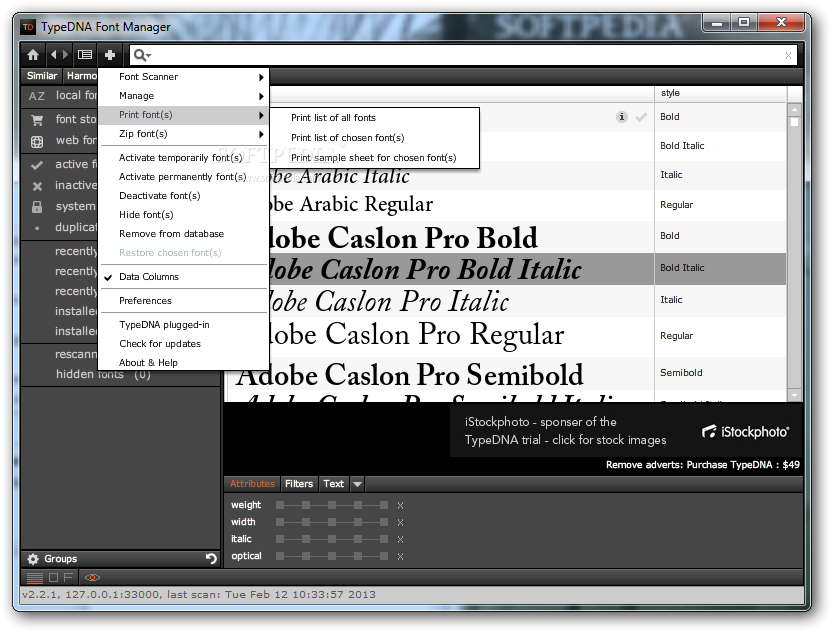This screenshot has height=632, width=832.
Task: Click the grey checkmark on the first Bold row
Action: (641, 117)
